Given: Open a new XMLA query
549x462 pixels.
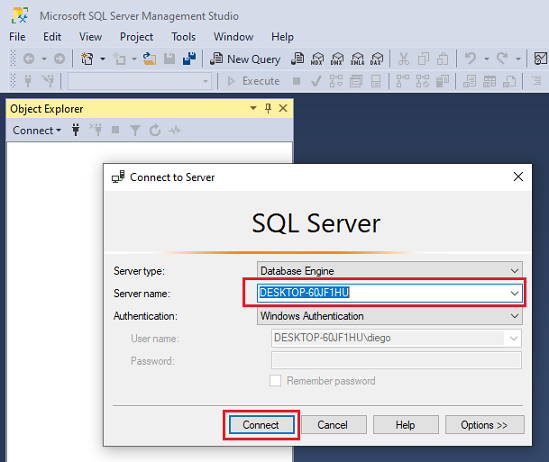Looking at the screenshot, I should click(x=357, y=59).
